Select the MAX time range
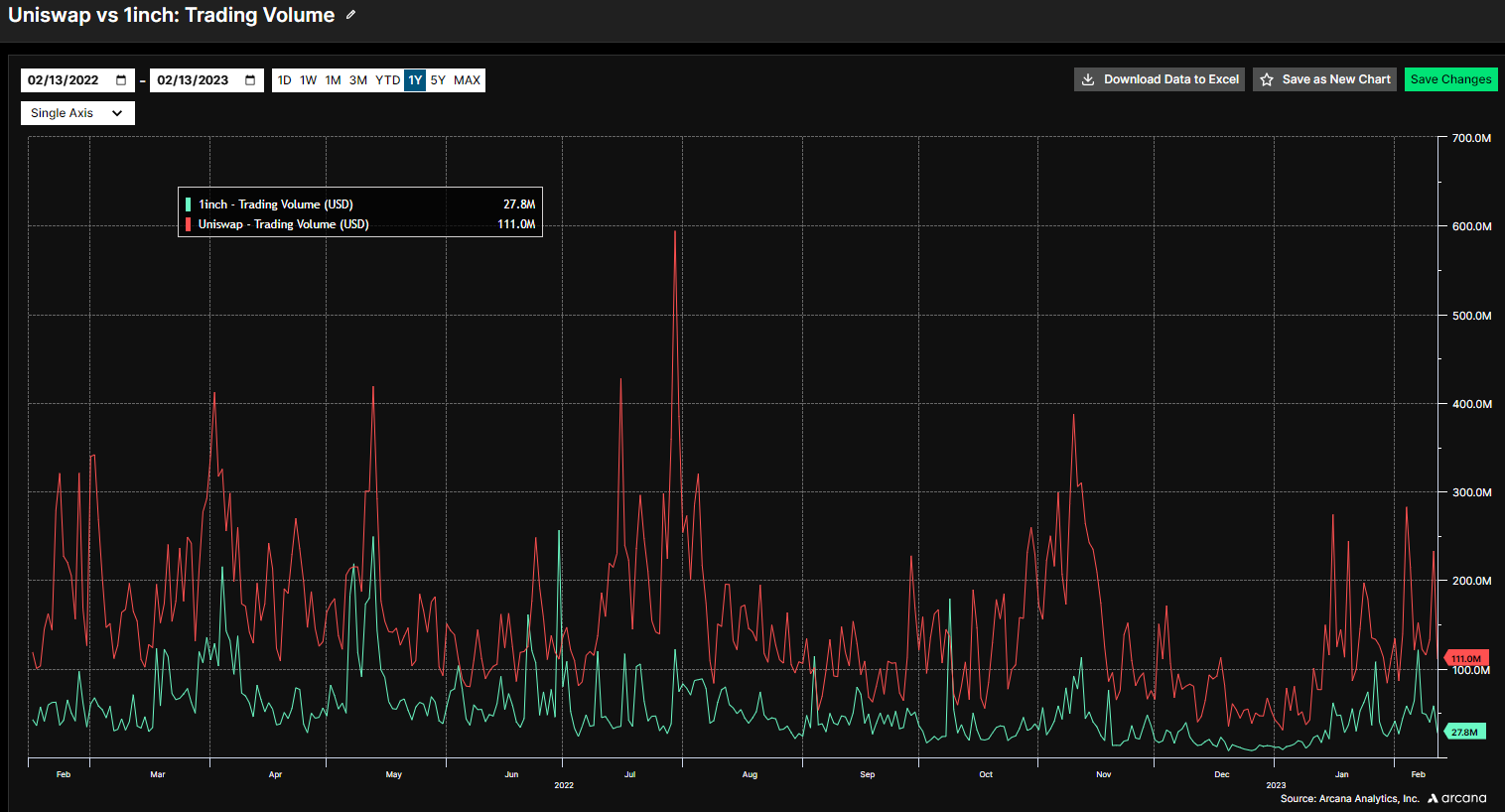 coord(467,80)
